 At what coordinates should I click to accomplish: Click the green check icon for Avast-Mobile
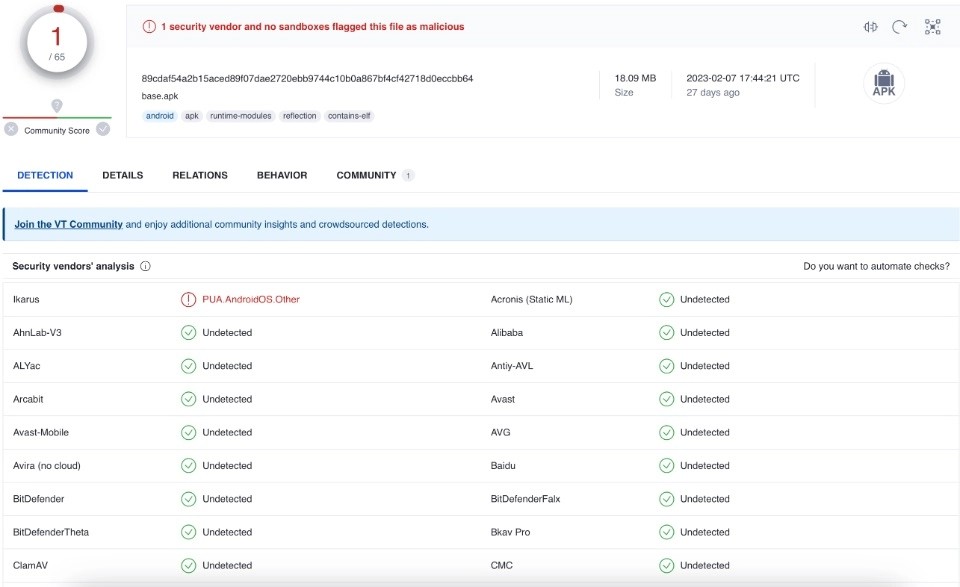tap(188, 432)
